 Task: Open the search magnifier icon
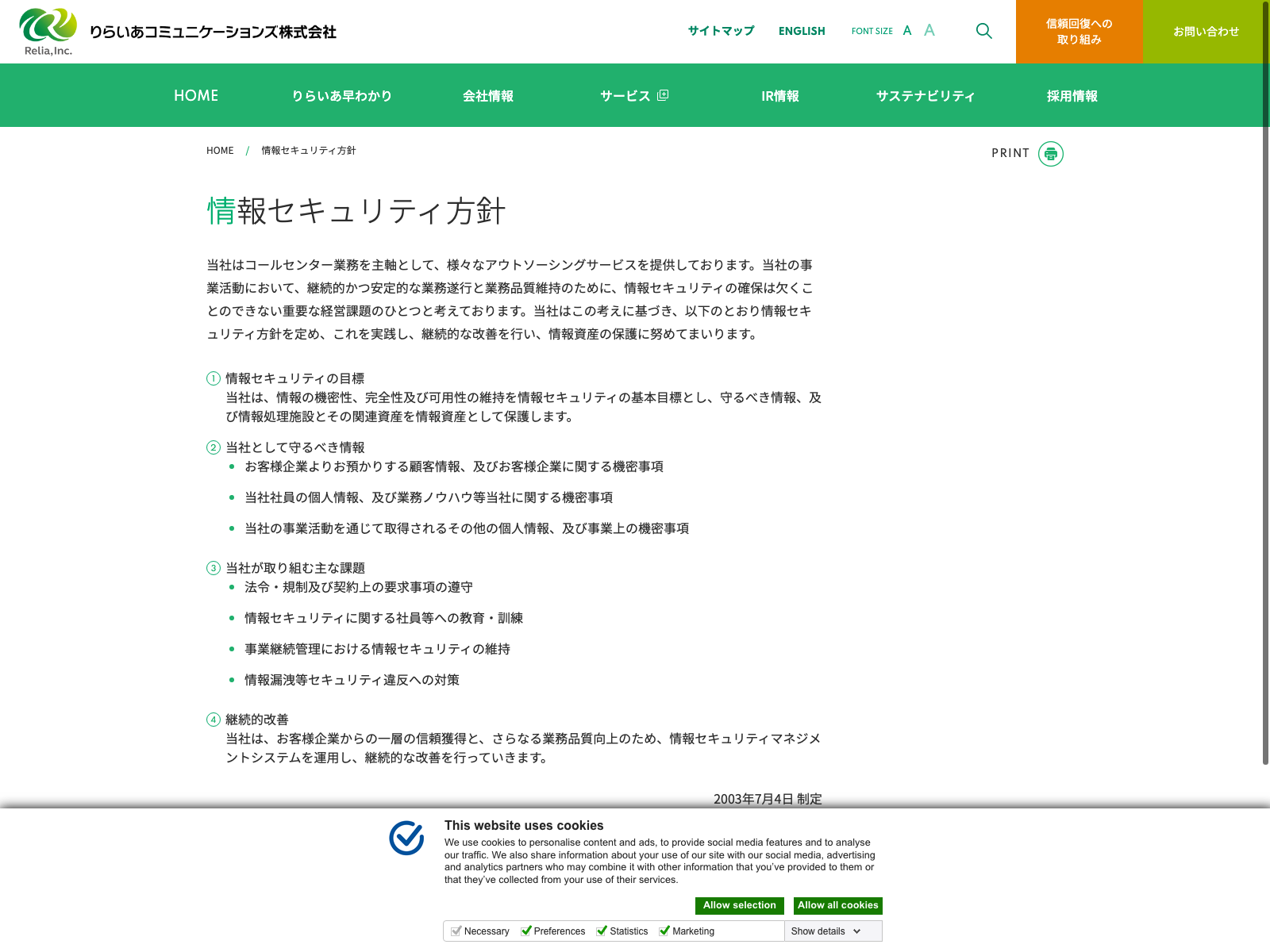point(983,31)
